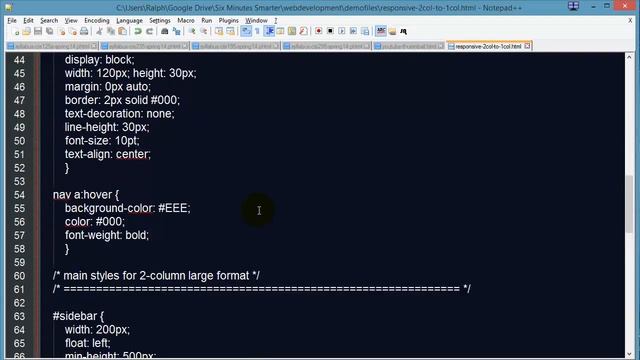Open the Macro menu
The height and width of the screenshot is (360, 640).
tap(186, 20)
